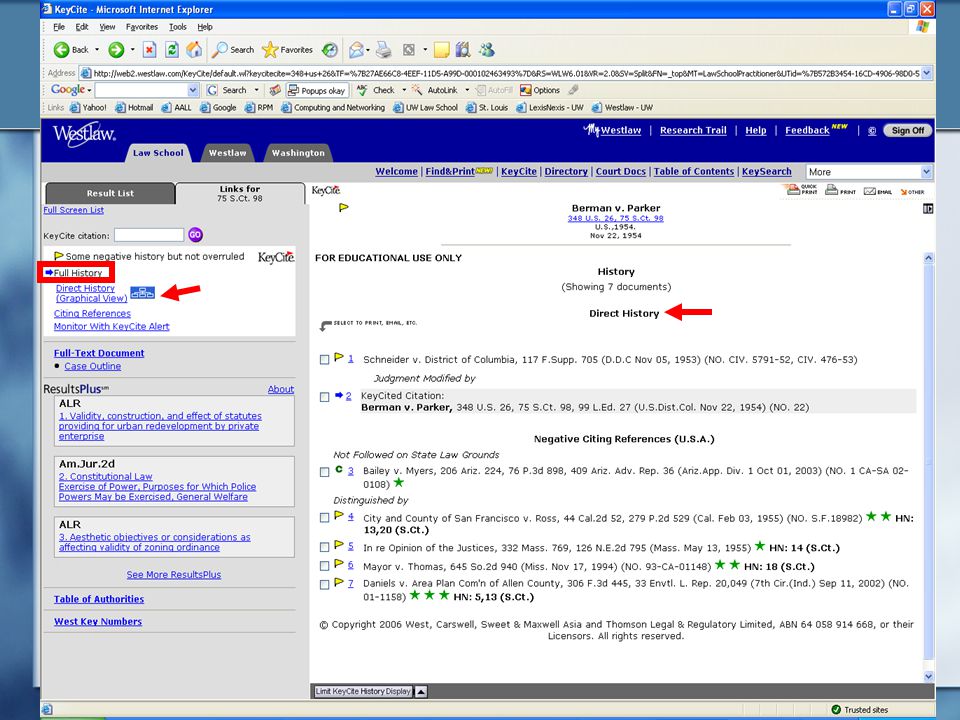Click the yellow flag beside Berman v. Parker title

[x=344, y=208]
